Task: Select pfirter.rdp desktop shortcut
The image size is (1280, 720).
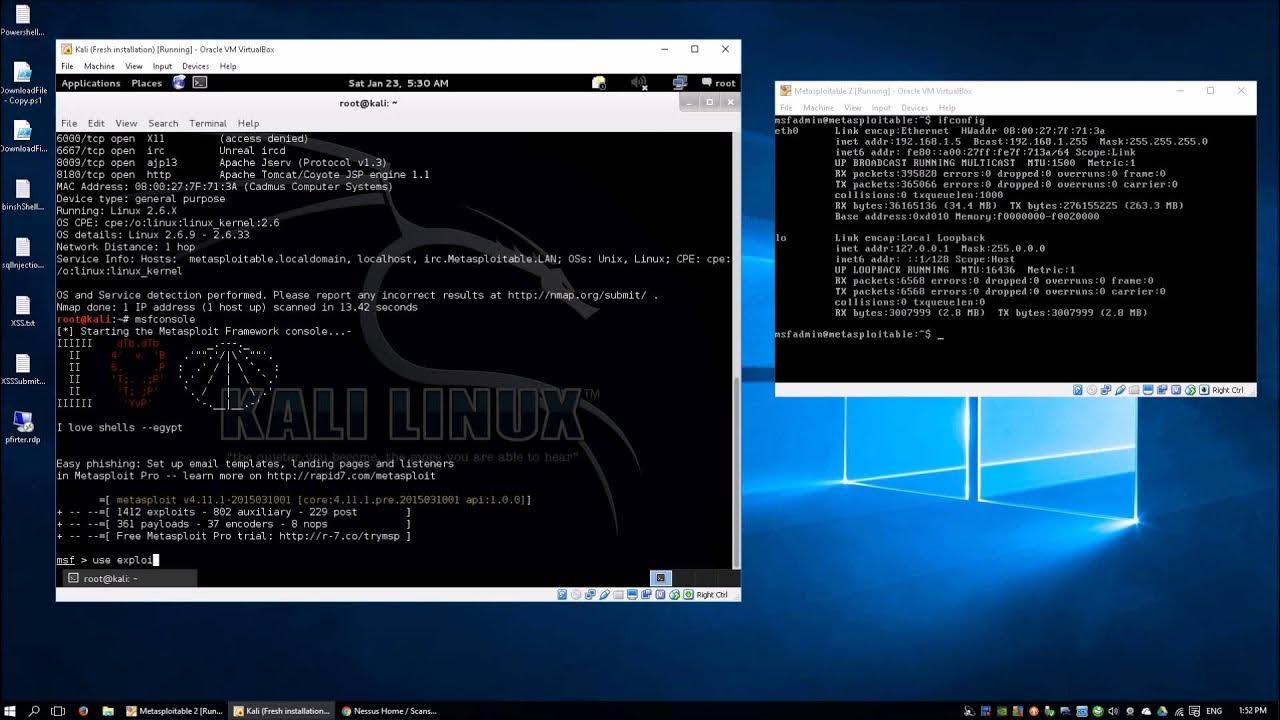Action: tap(23, 427)
